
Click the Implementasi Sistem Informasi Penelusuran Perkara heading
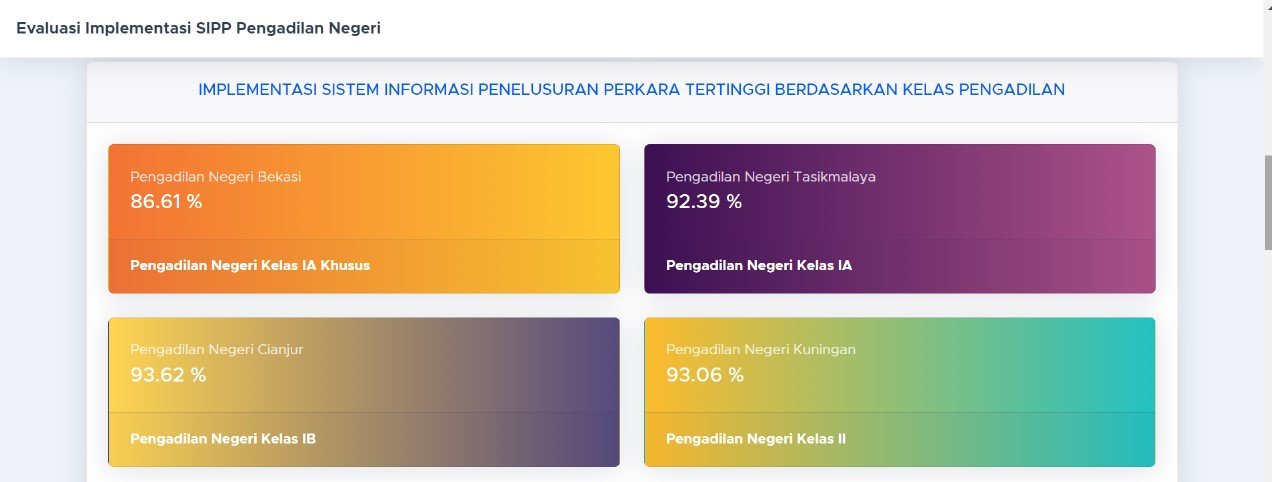pos(631,90)
